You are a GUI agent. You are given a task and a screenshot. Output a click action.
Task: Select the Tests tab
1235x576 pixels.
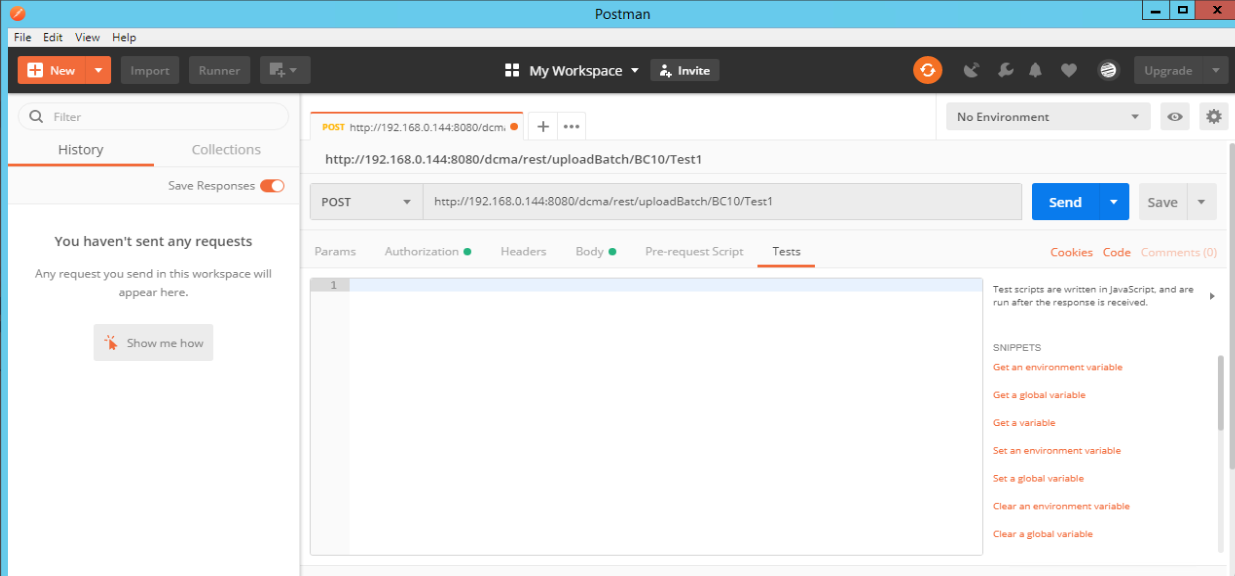coord(786,252)
